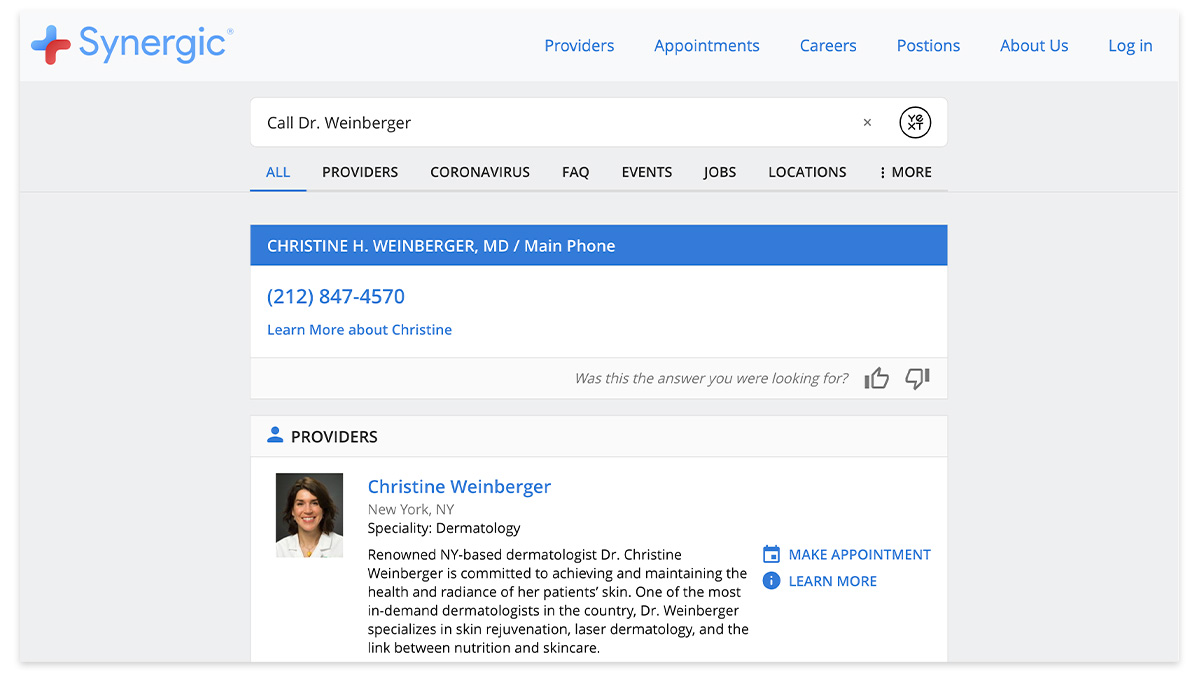1200x675 pixels.
Task: Open Learn More about Christine link
Action: click(x=359, y=330)
